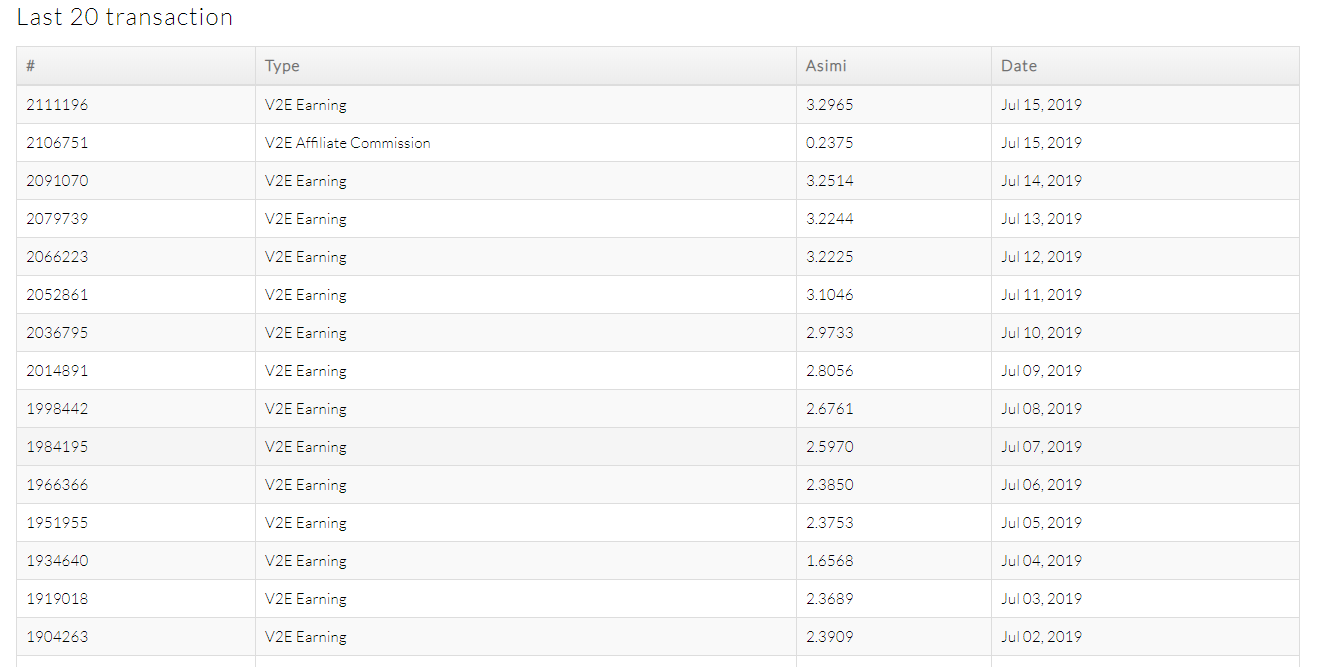Click the Jul 07, 2019 date cell

click(1041, 447)
